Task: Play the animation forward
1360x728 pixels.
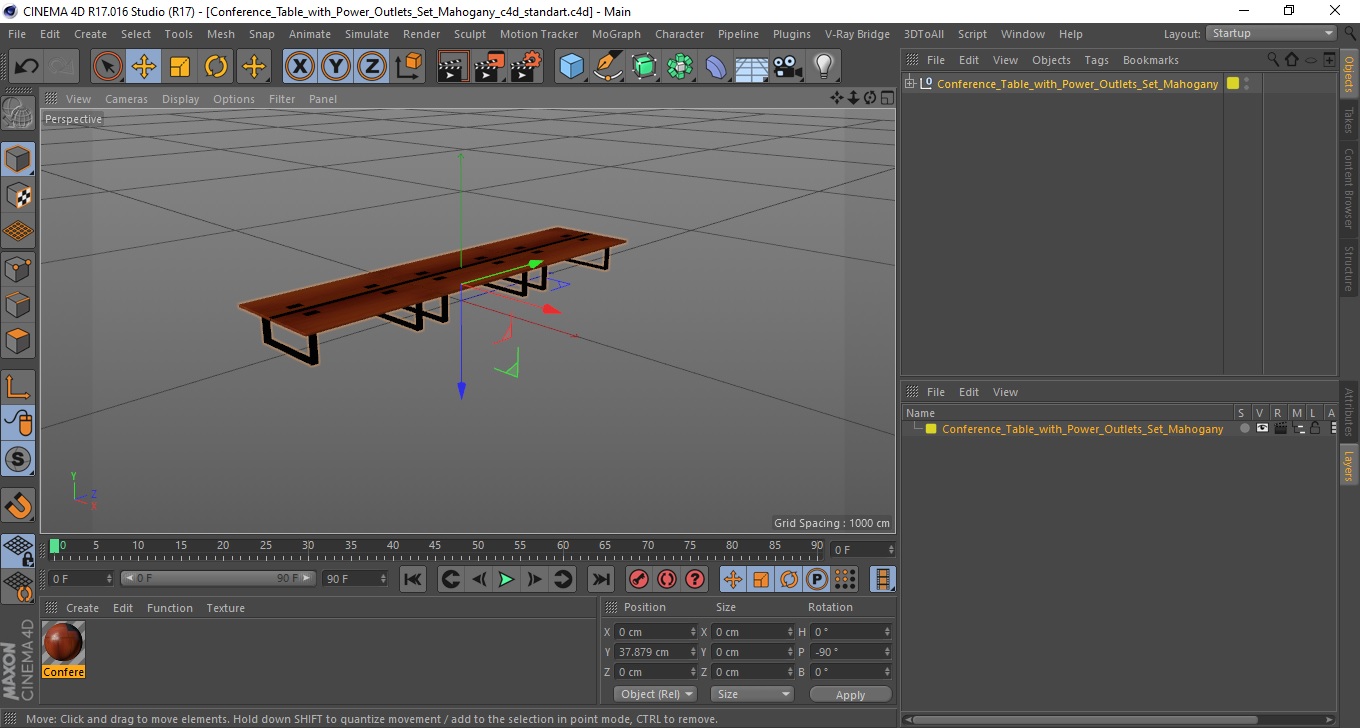Action: [x=507, y=579]
